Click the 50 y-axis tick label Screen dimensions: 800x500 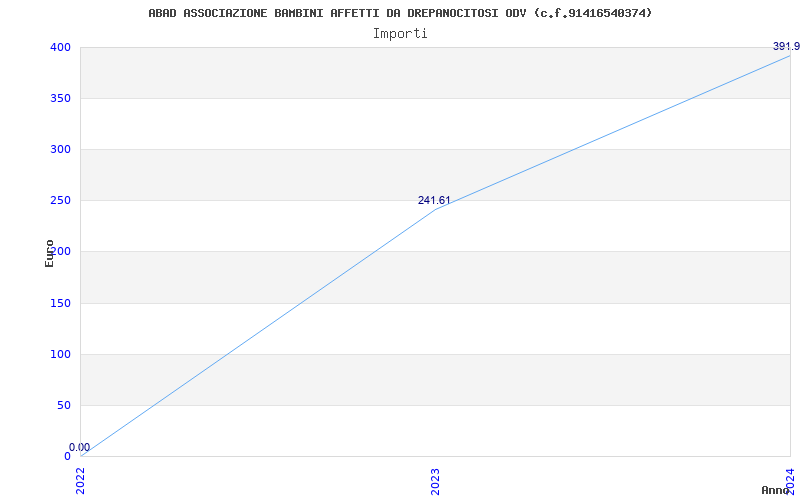[x=62, y=406]
